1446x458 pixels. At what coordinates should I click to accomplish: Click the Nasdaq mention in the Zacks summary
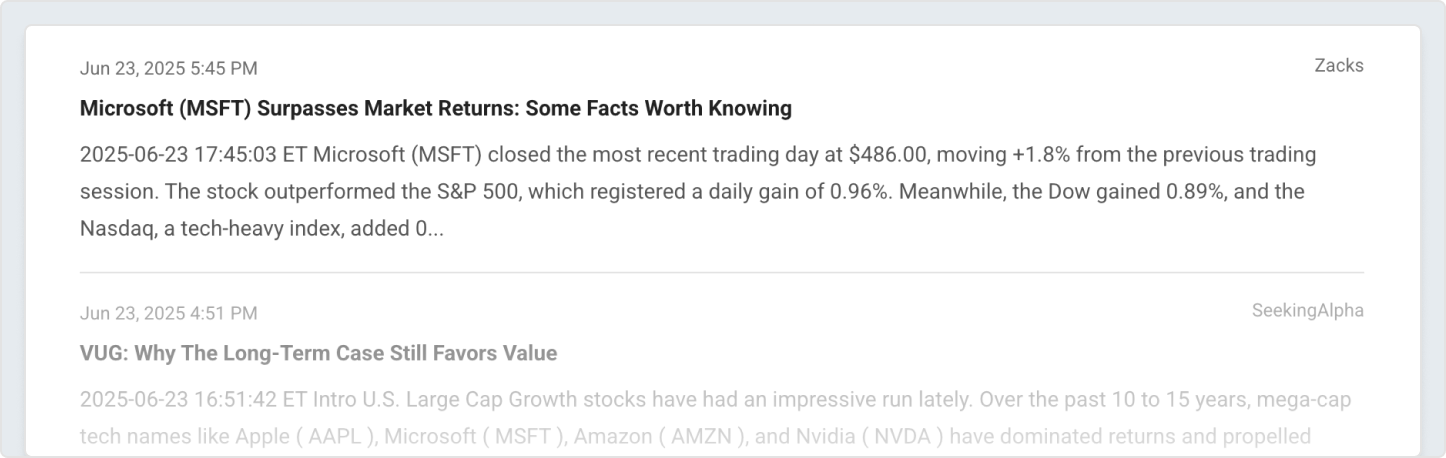click(x=113, y=228)
